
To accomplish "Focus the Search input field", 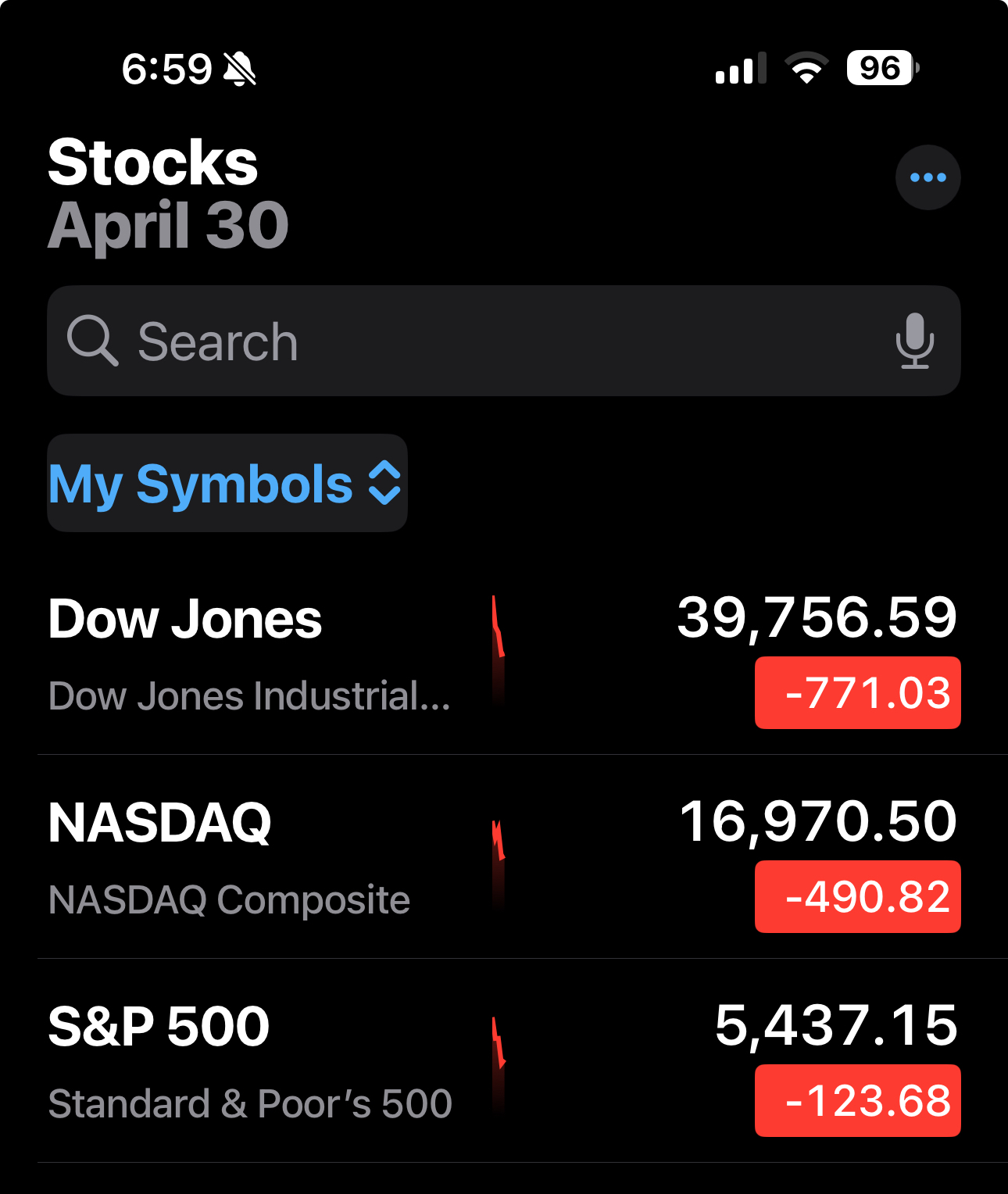I will pyautogui.click(x=504, y=341).
